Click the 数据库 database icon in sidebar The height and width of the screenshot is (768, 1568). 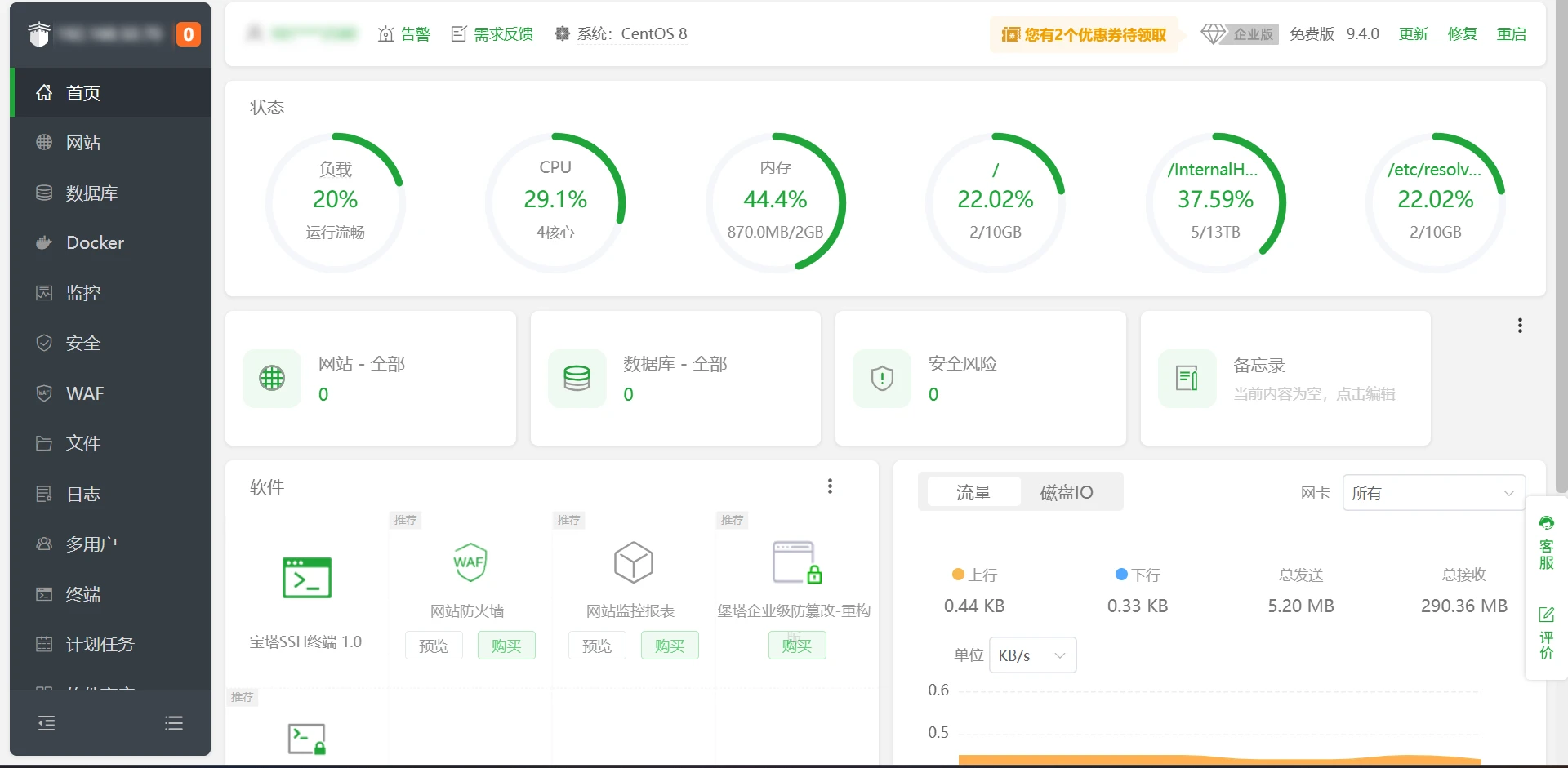[x=44, y=193]
